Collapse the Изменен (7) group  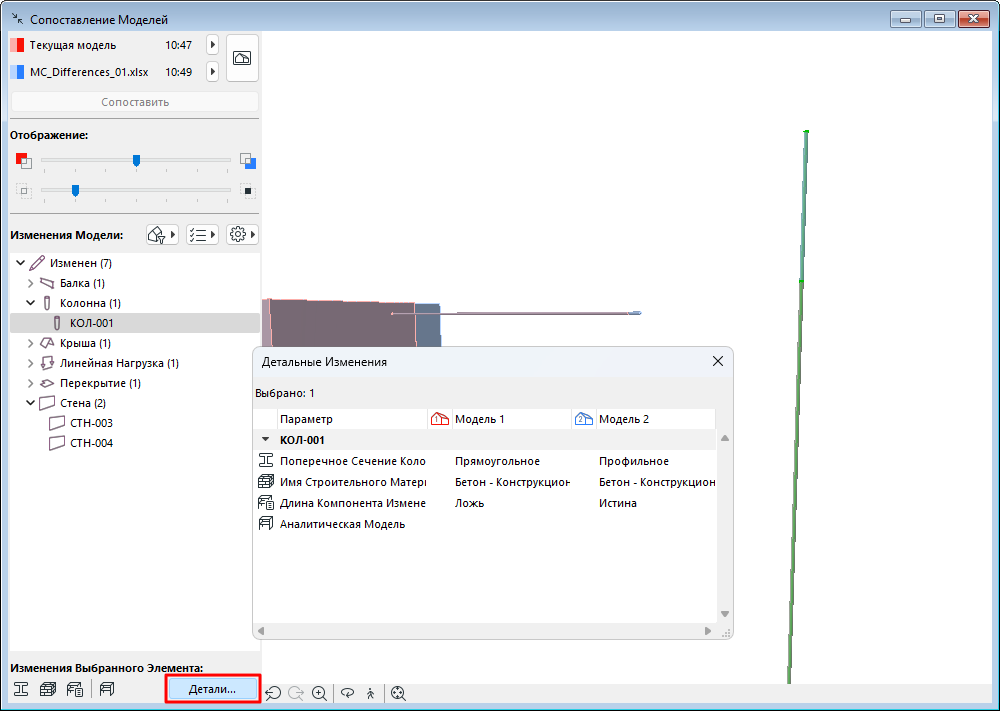tap(20, 263)
